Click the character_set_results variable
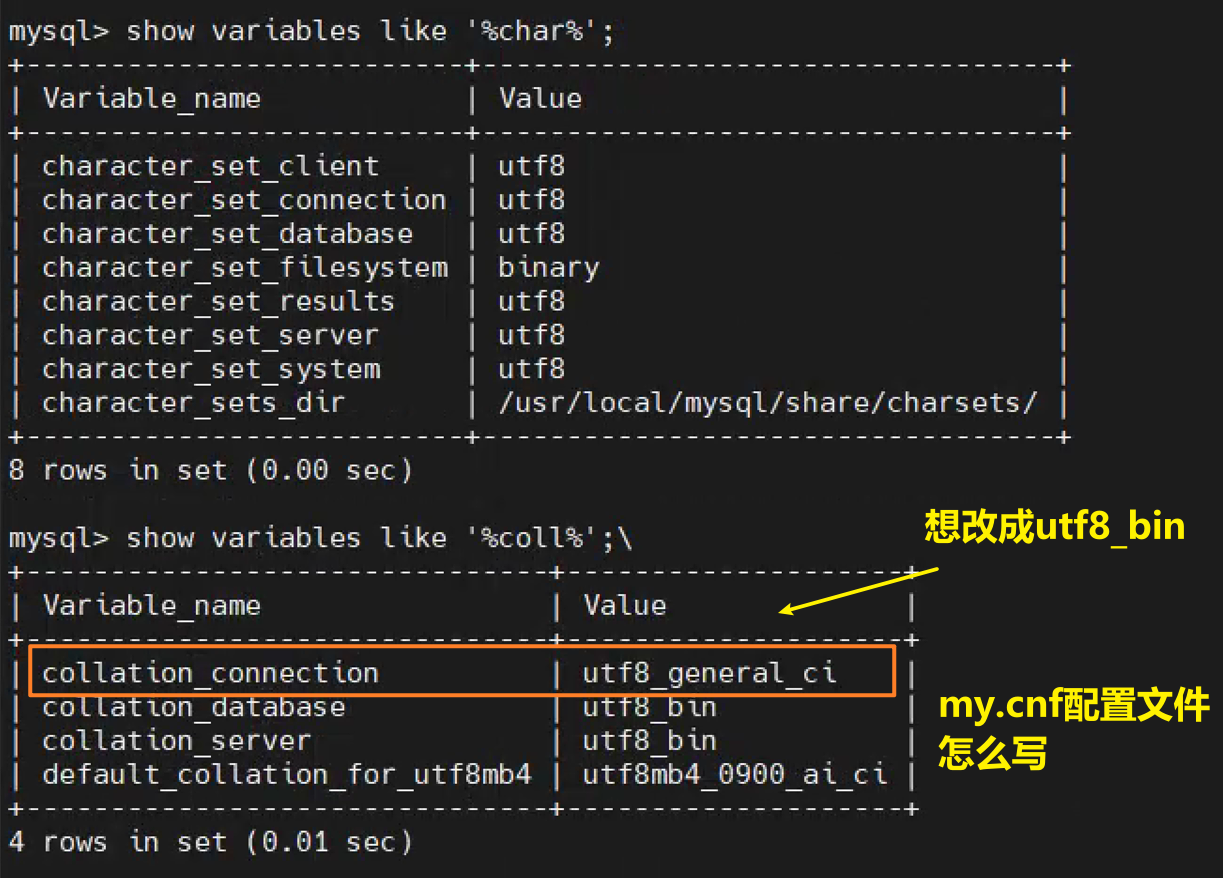Viewport: 1223px width, 878px height. coord(218,302)
